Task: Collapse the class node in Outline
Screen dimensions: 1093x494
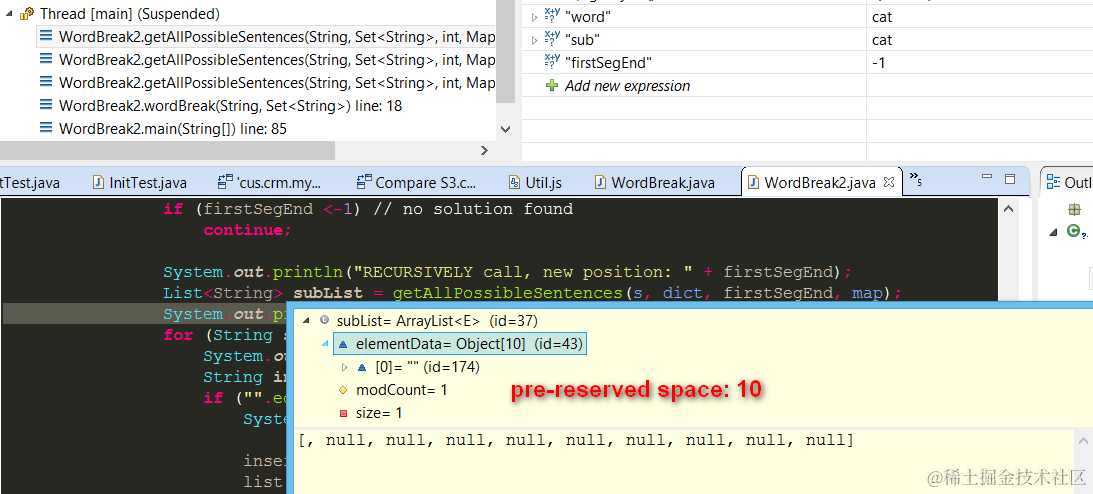Action: pos(1053,232)
